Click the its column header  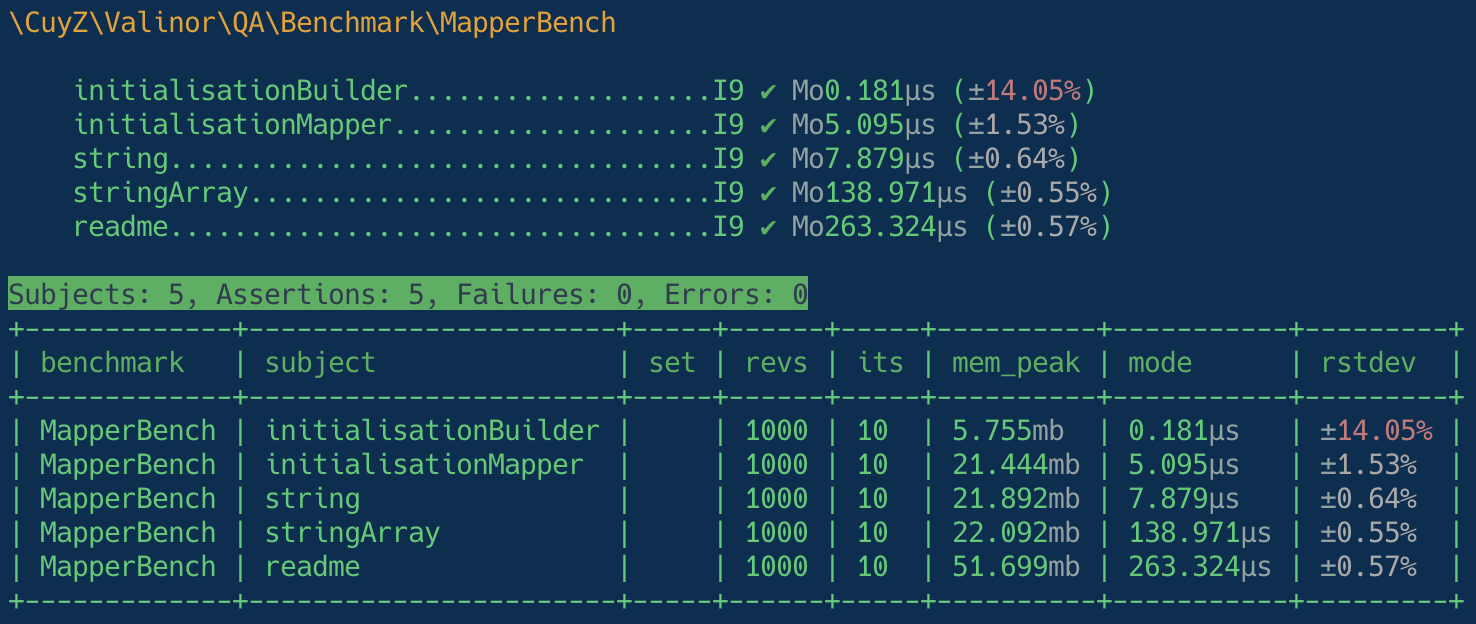(880, 363)
